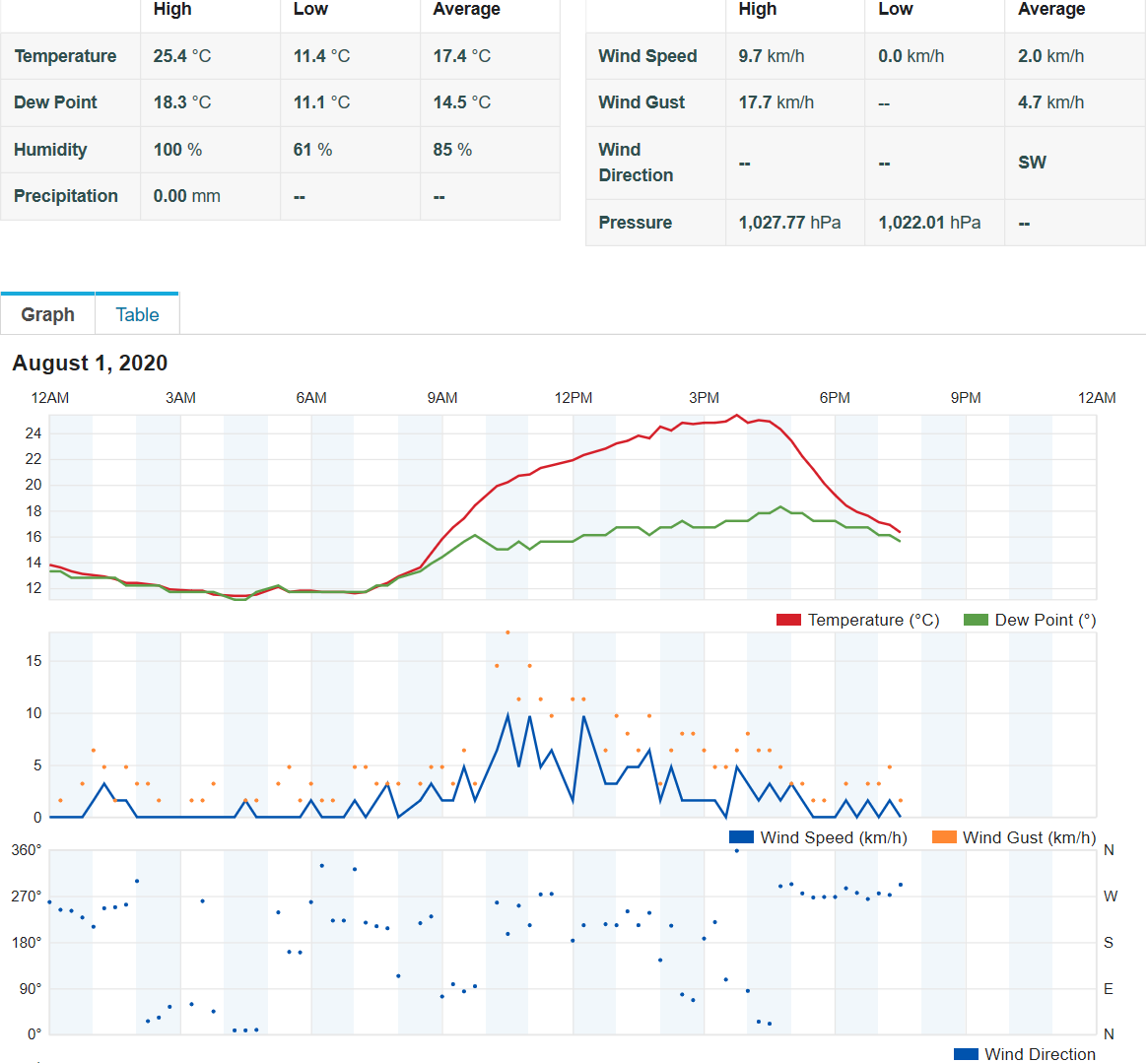Click the 6AM time axis label
The image size is (1148, 1063).
tap(311, 398)
